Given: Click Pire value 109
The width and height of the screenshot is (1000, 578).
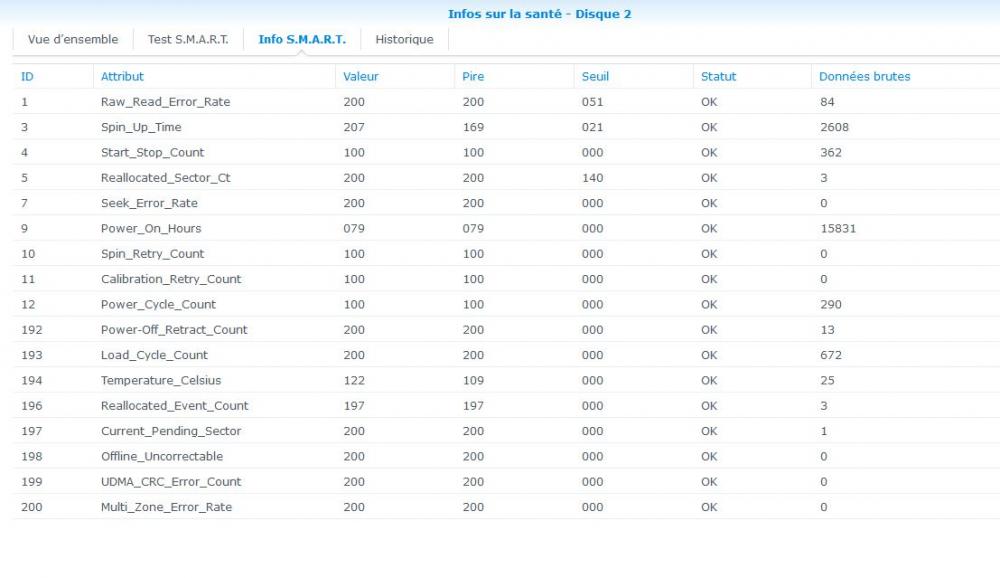Looking at the screenshot, I should tap(473, 380).
